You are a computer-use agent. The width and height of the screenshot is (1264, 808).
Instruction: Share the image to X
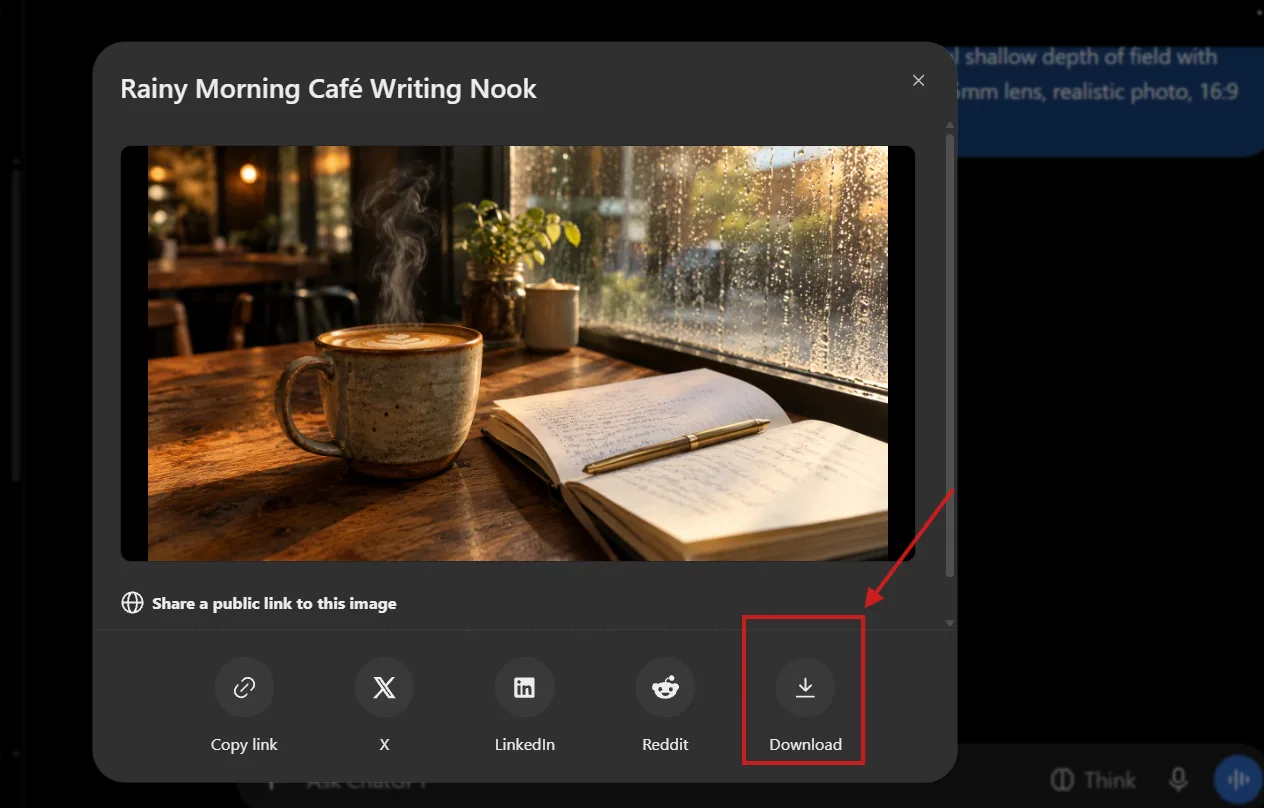(x=384, y=687)
